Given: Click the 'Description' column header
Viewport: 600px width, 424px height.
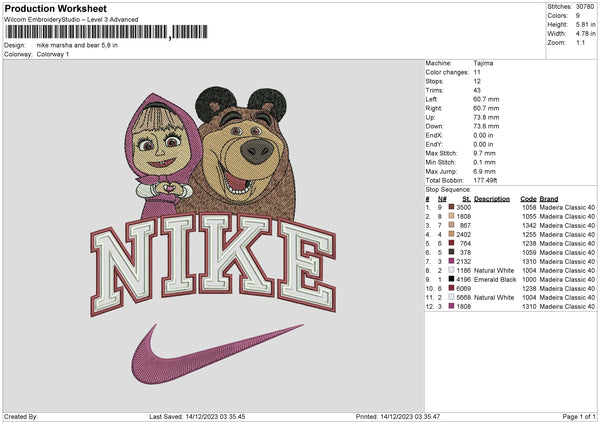Looking at the screenshot, I should [x=492, y=199].
